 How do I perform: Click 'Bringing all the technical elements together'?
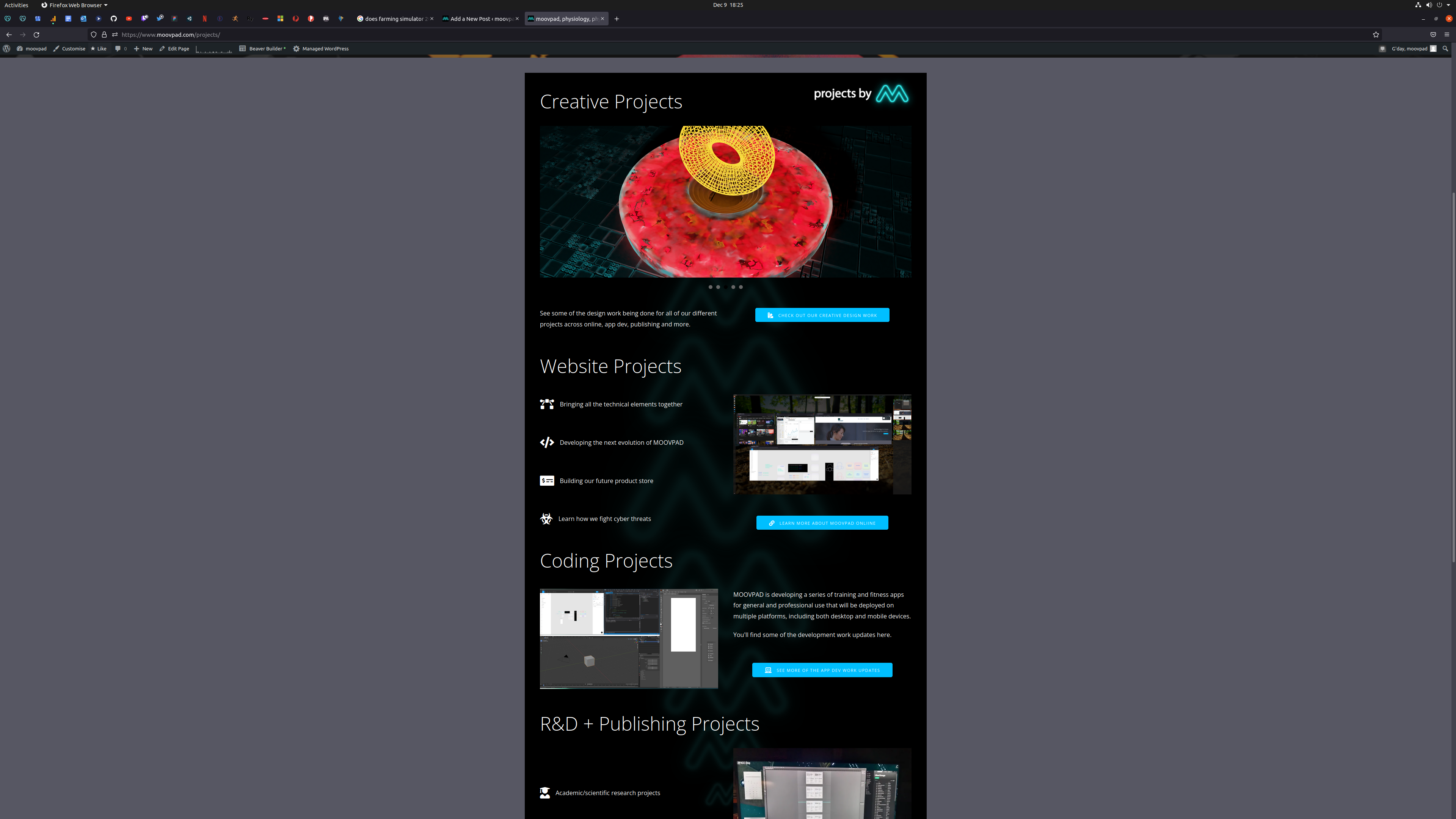coord(621,404)
